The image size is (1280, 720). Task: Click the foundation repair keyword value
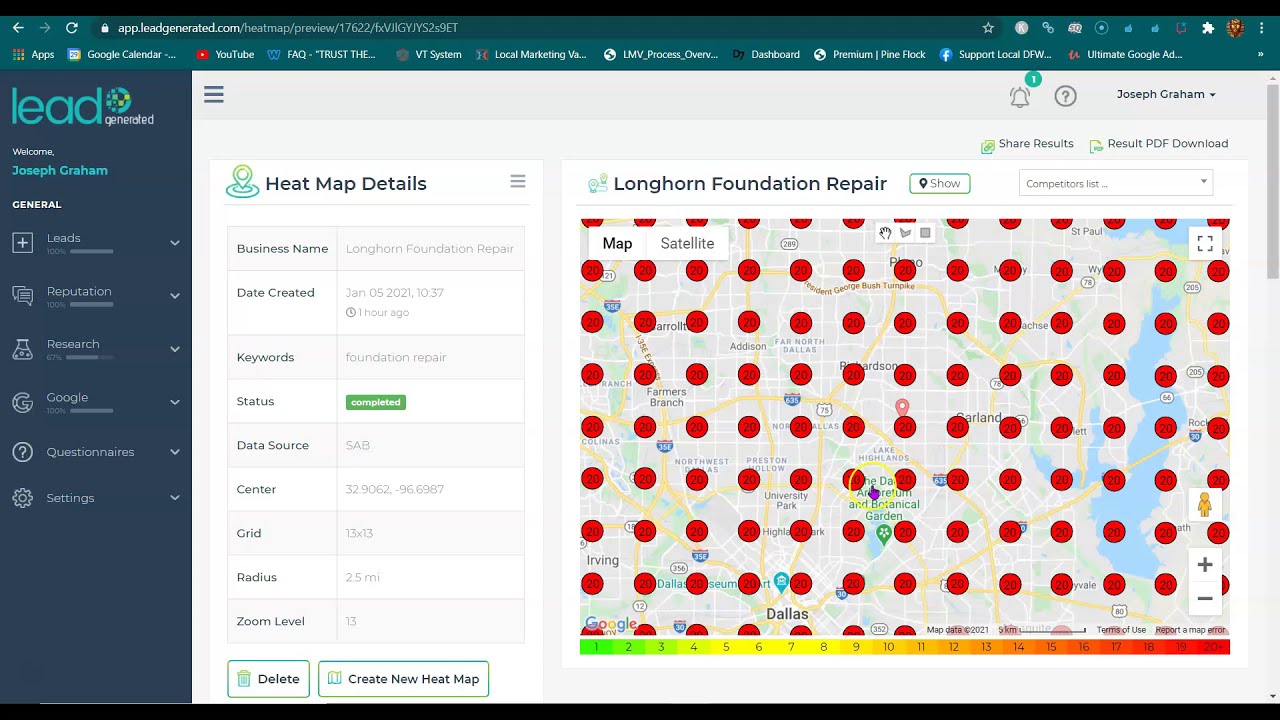point(396,357)
